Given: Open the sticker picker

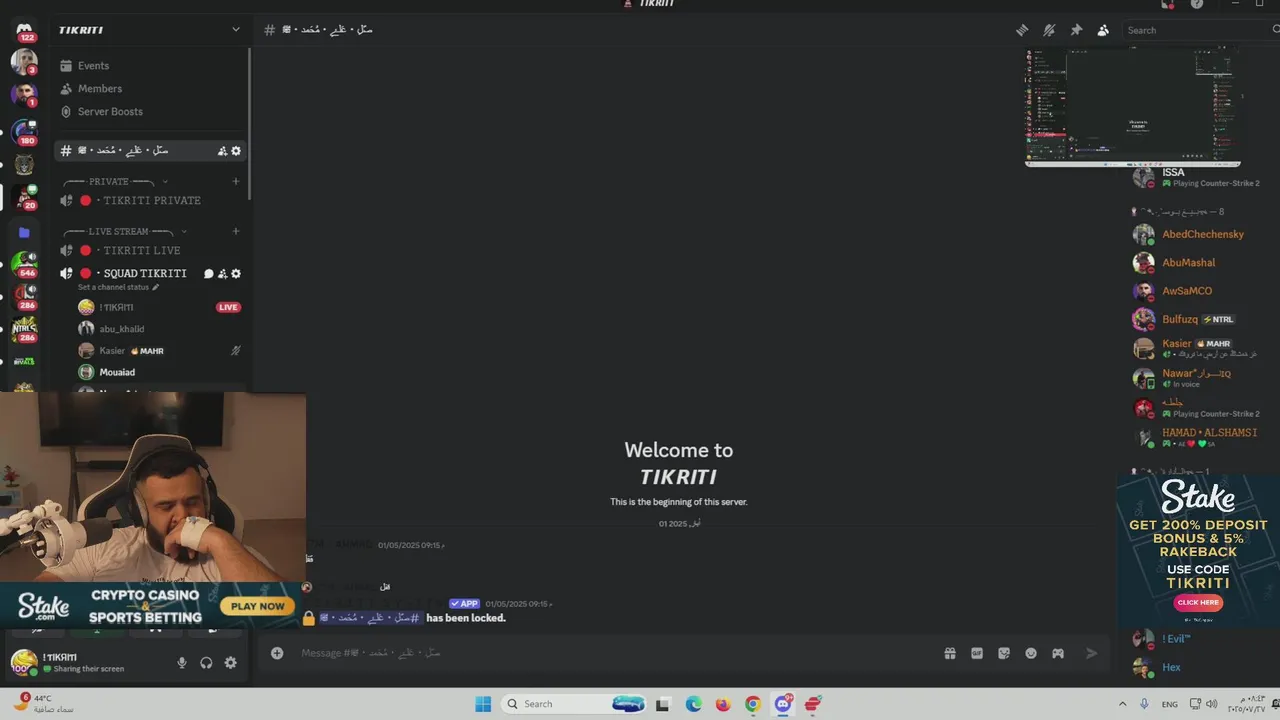Looking at the screenshot, I should coord(1004,653).
